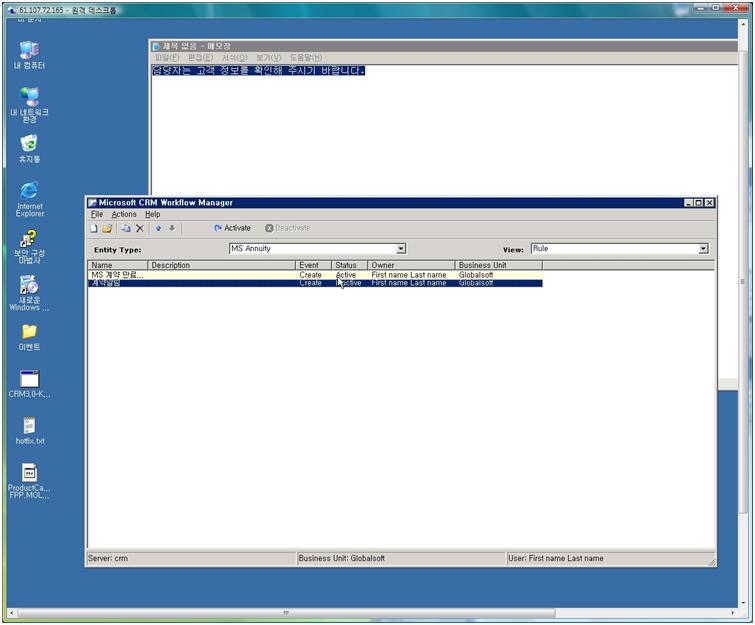The image size is (755, 625).
Task: Open the 보기(V) menu in Notepad
Action: pos(268,58)
